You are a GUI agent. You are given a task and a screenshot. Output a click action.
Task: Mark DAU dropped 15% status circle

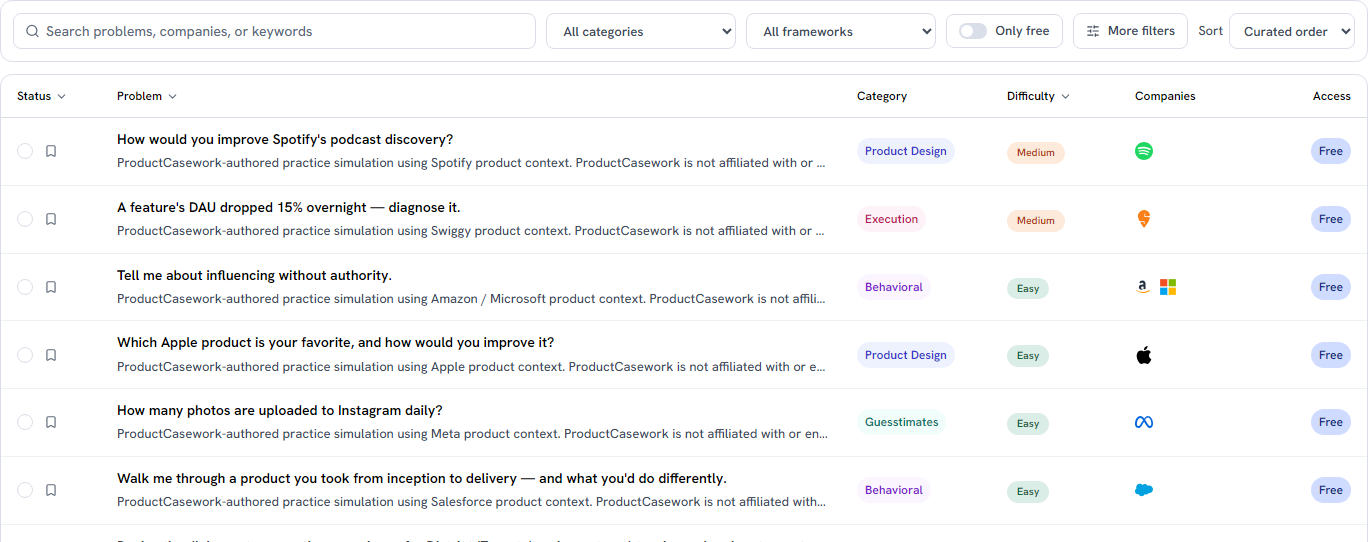pyautogui.click(x=25, y=219)
